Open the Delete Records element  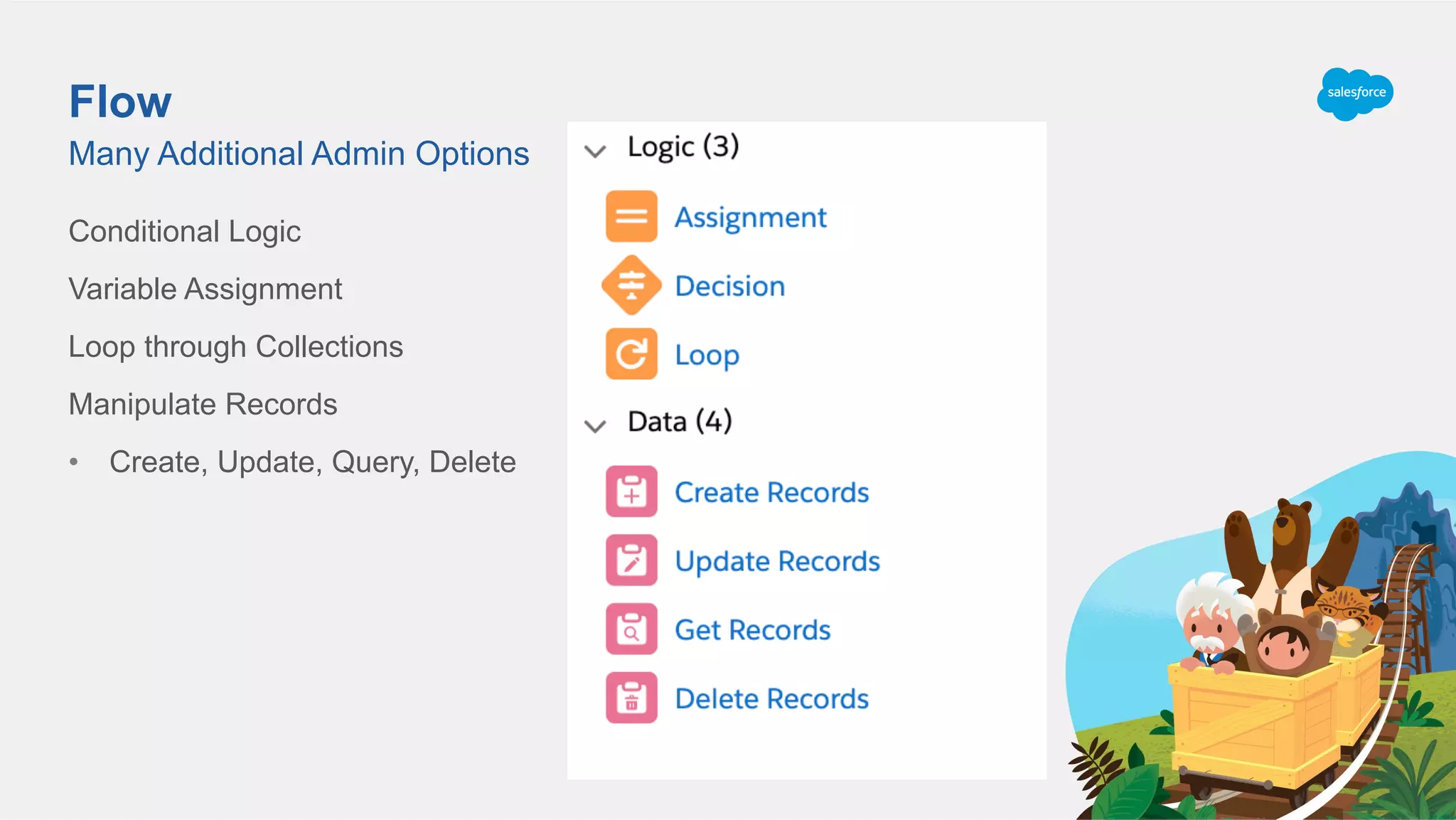coord(772,699)
